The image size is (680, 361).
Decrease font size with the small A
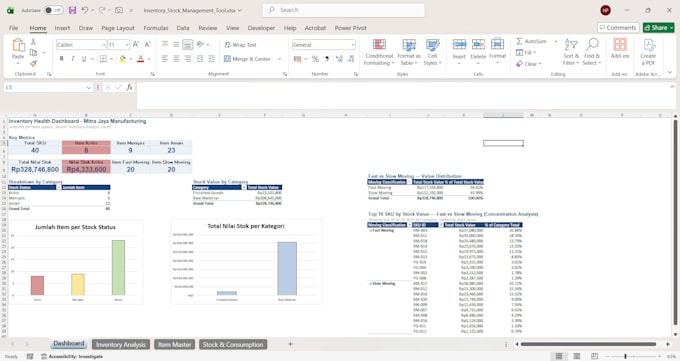point(147,45)
